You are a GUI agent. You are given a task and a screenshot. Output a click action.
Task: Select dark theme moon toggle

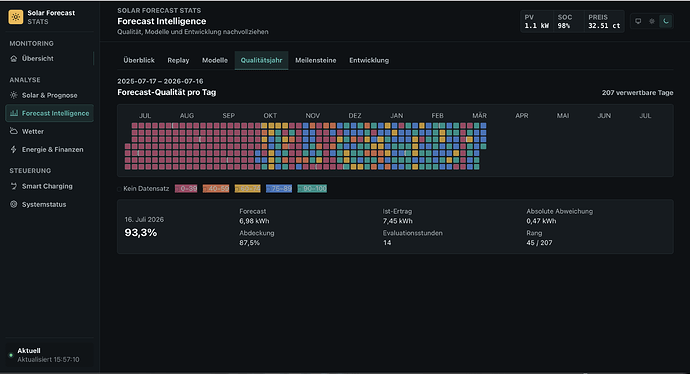666,21
